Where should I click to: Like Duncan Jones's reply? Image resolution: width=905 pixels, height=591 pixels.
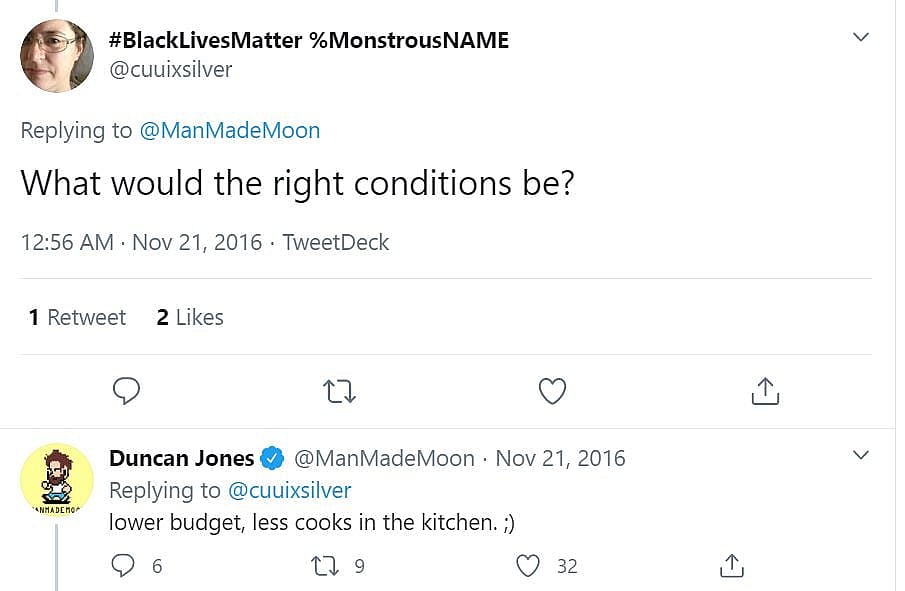coord(529,566)
